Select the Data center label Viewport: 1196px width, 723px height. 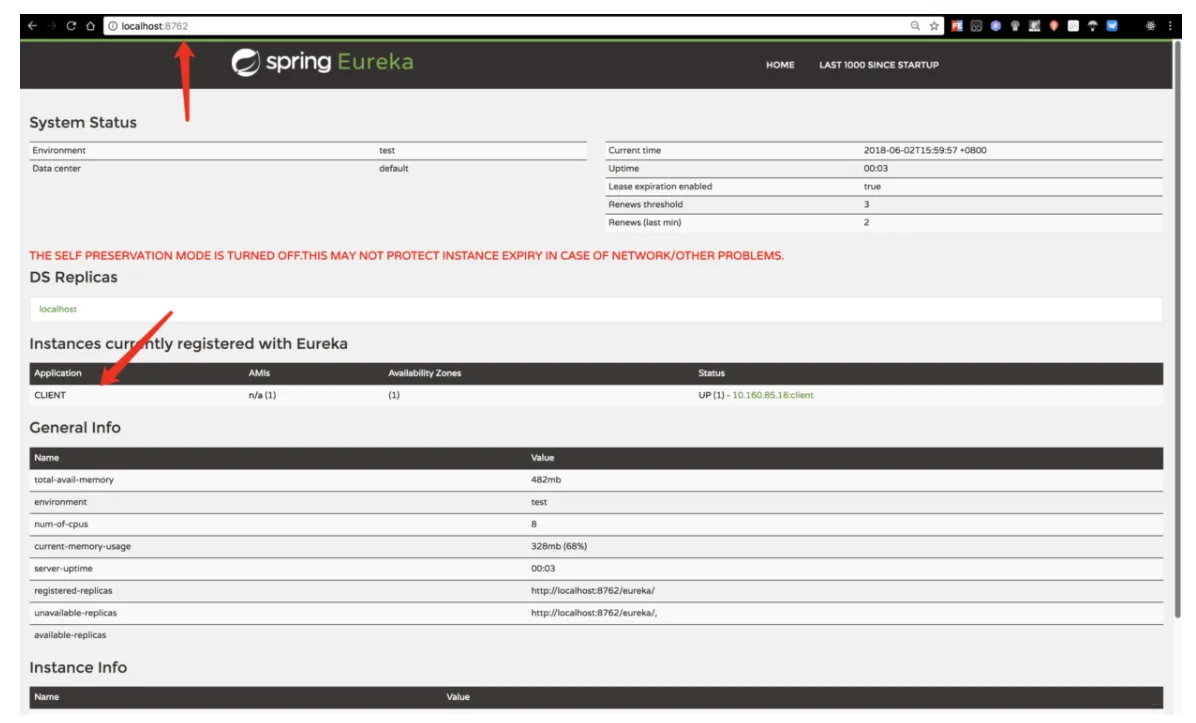pyautogui.click(x=56, y=169)
